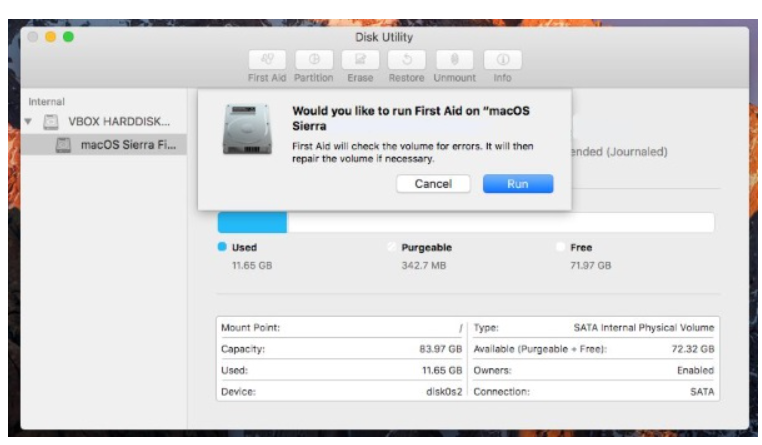Select the Erase toolbar icon
This screenshot has width=762, height=445.
[x=360, y=60]
